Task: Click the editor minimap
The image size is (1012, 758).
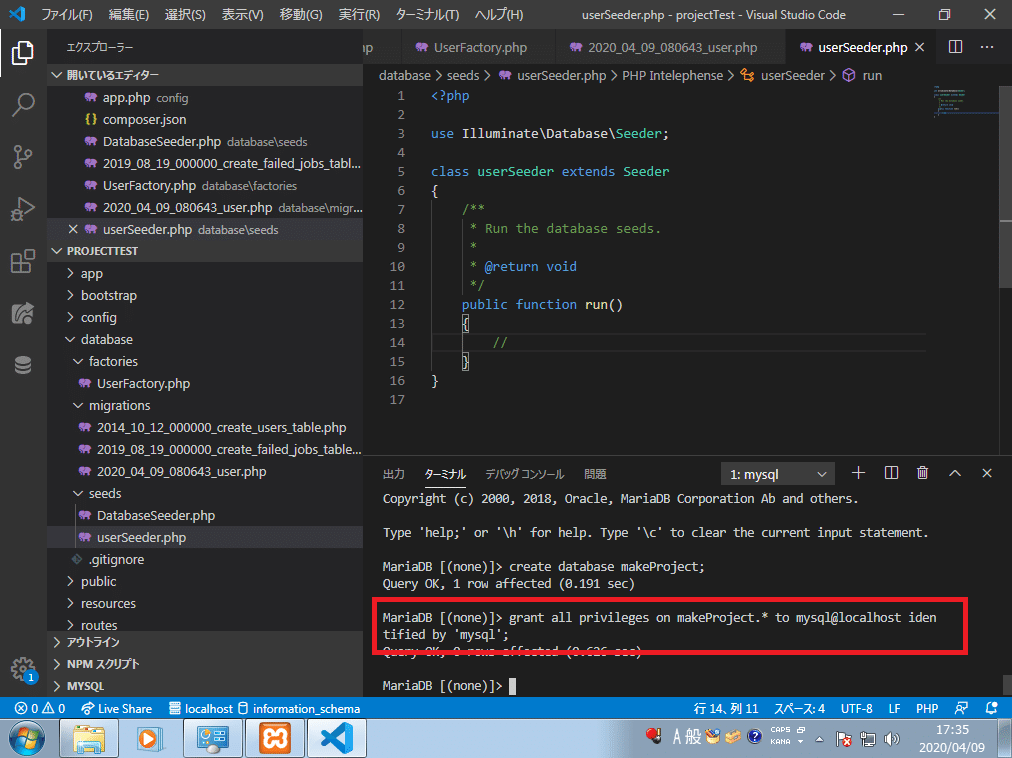Action: coord(966,101)
